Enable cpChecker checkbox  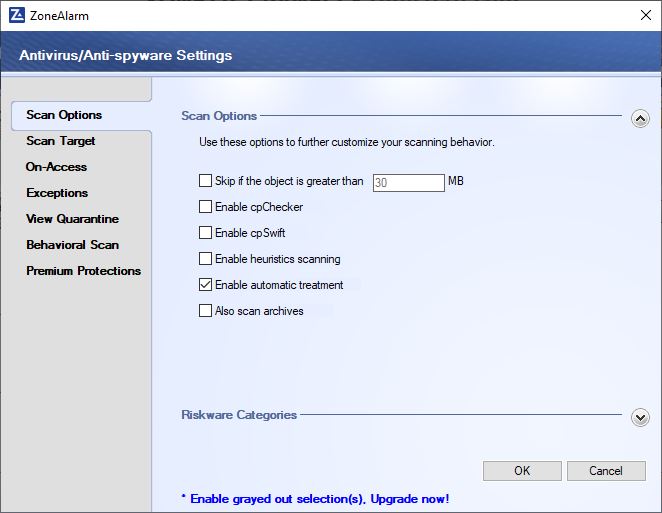[x=205, y=207]
